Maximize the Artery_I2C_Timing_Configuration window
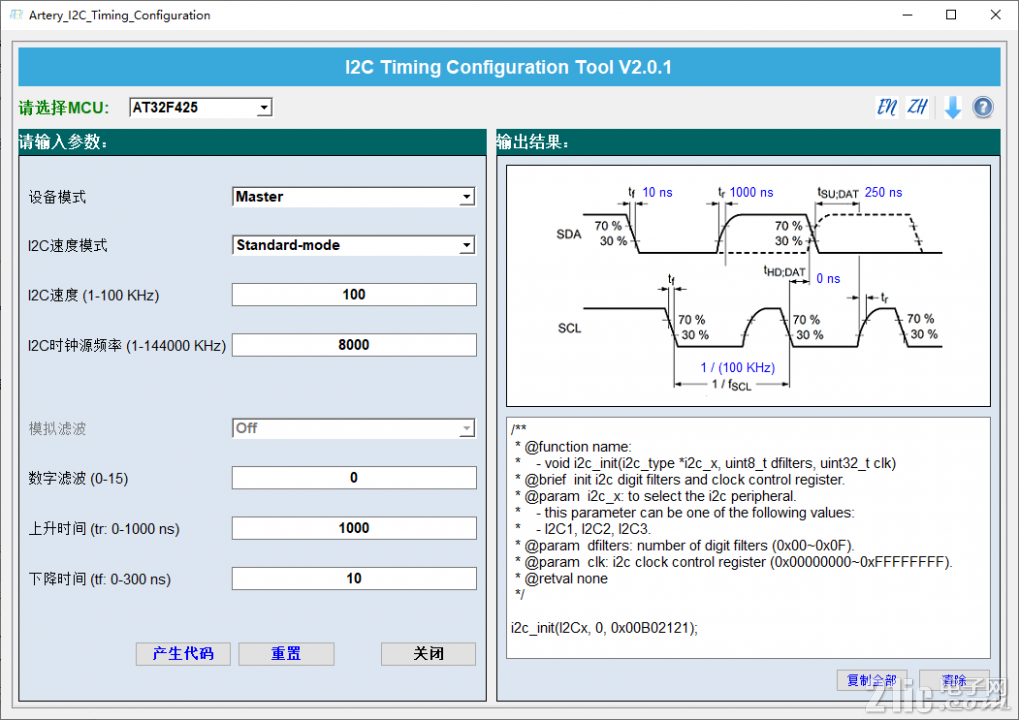 [x=951, y=14]
